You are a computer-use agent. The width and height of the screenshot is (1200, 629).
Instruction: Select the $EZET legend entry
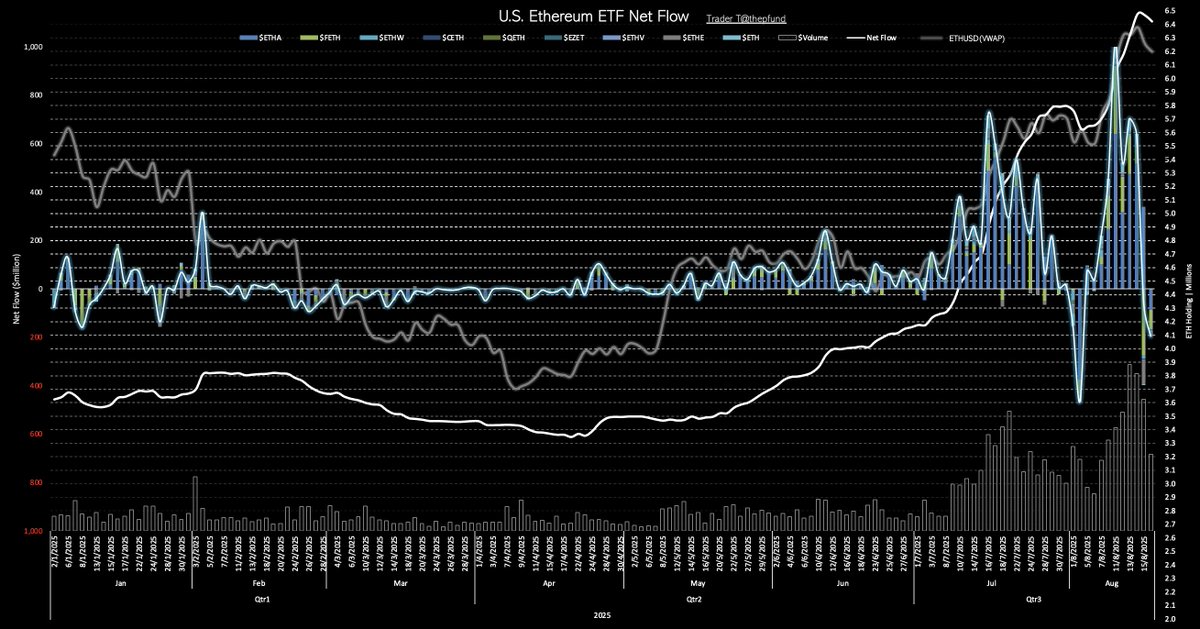(565, 37)
